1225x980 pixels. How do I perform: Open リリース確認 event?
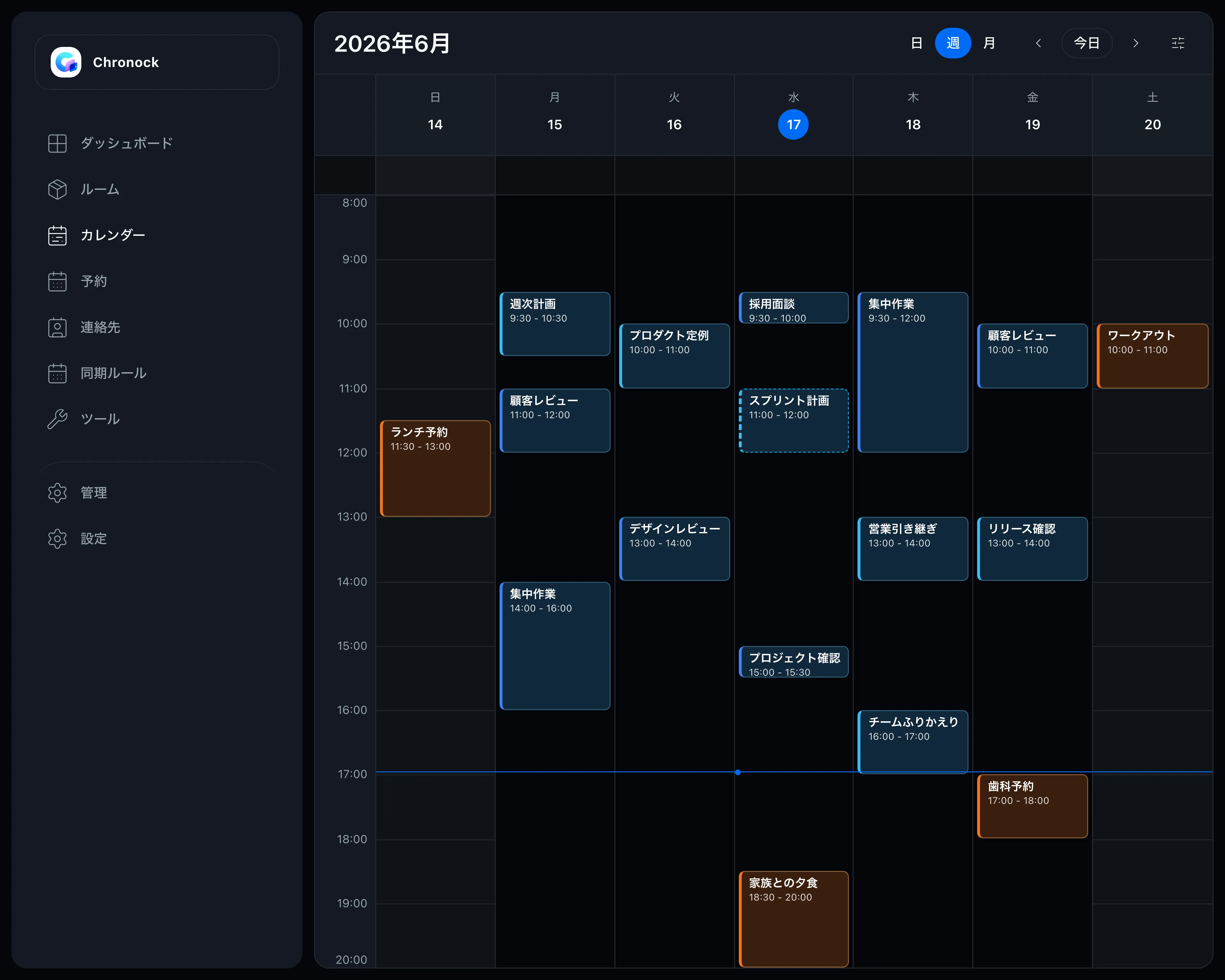pos(1032,549)
